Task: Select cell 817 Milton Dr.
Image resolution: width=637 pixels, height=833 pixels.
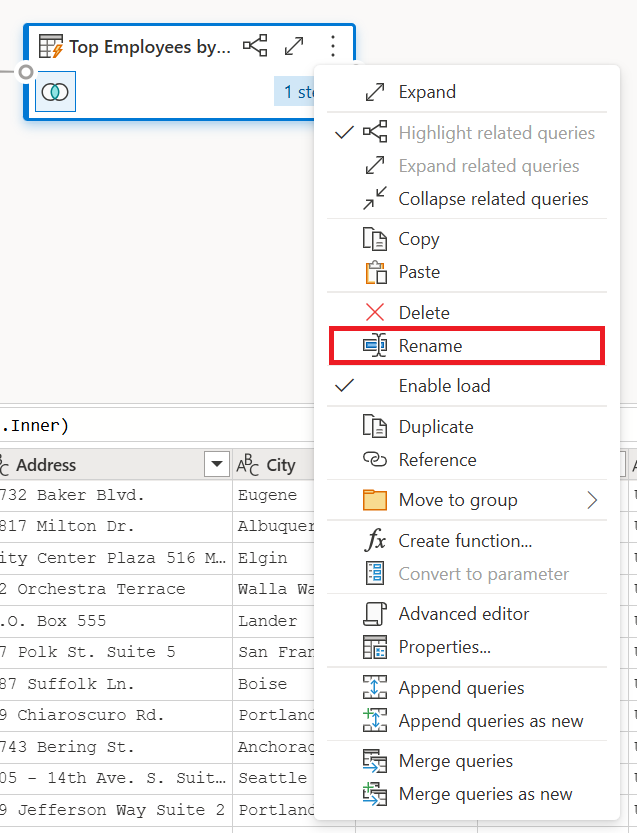Action: pos(115,527)
